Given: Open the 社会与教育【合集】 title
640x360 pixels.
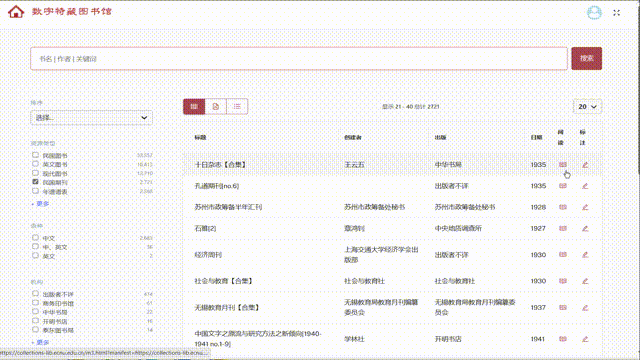Looking at the screenshot, I should click(x=224, y=281).
